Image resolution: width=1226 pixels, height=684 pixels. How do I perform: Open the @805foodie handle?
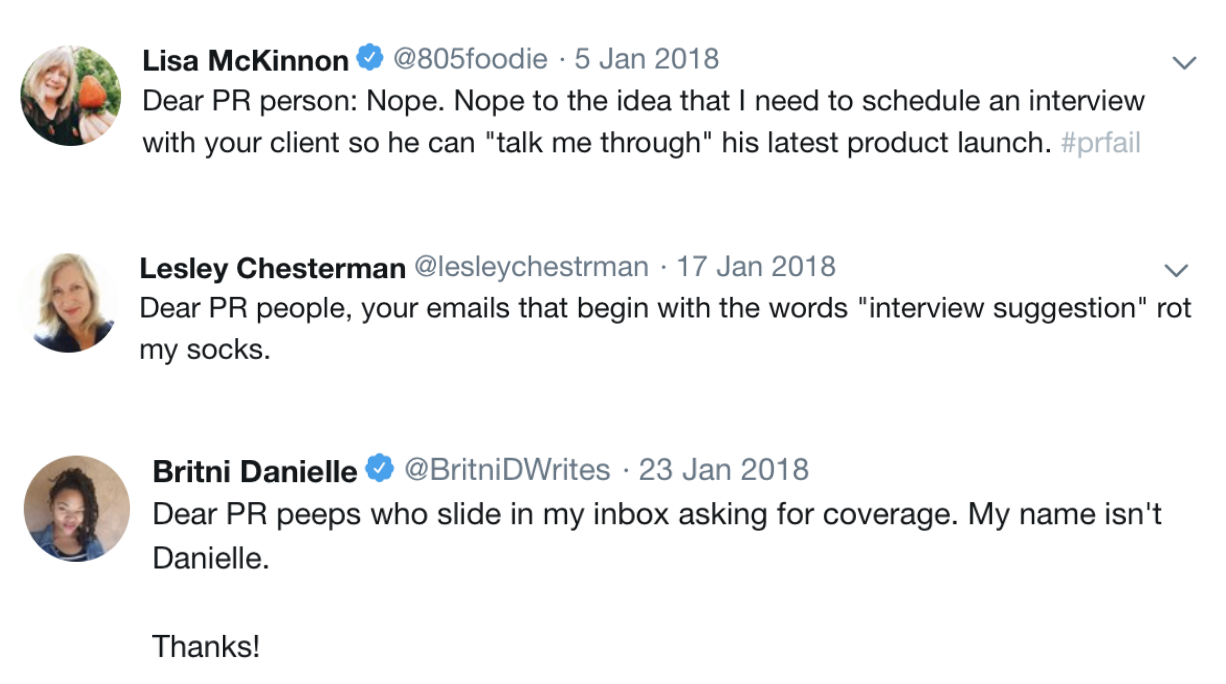pyautogui.click(x=470, y=60)
